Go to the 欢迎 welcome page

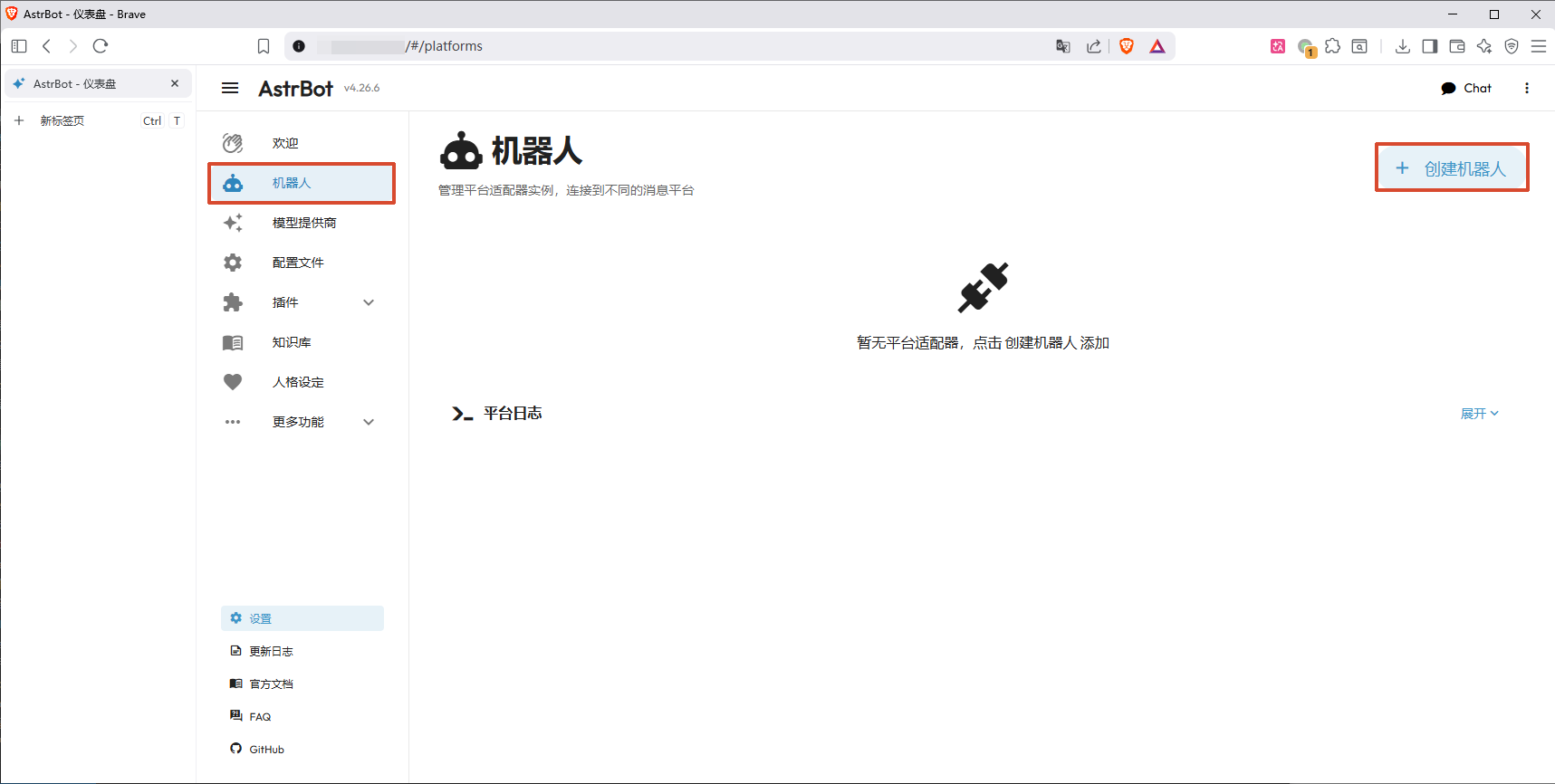pyautogui.click(x=302, y=143)
